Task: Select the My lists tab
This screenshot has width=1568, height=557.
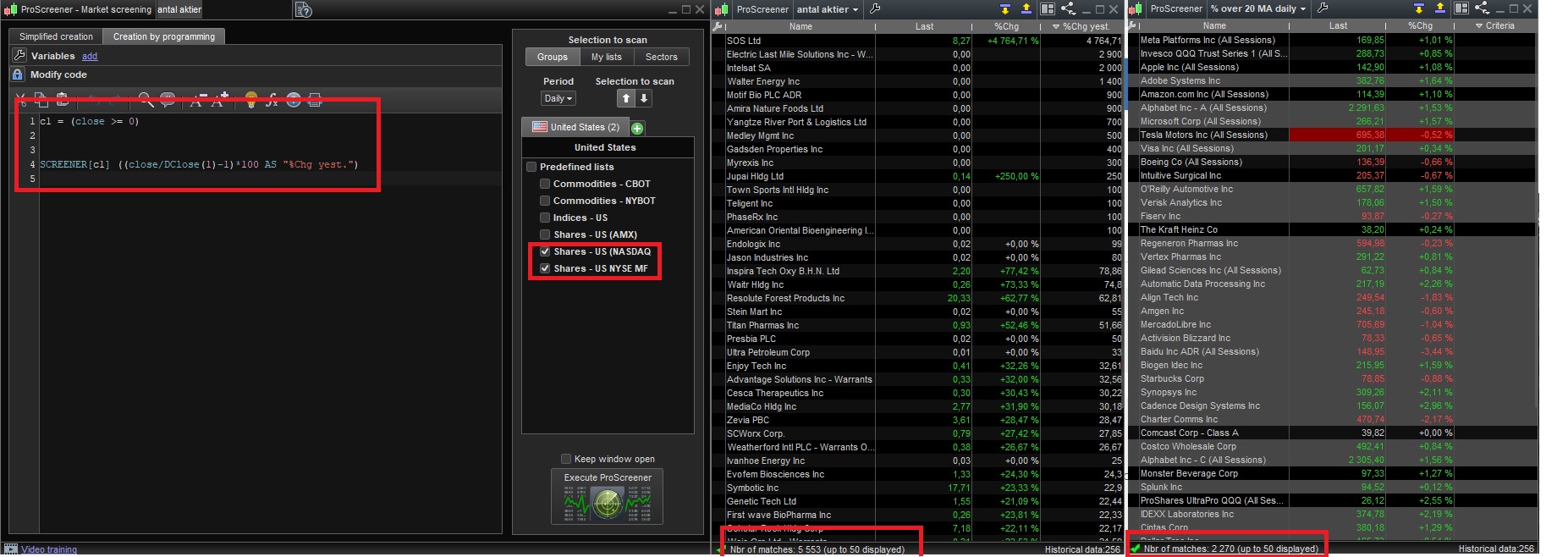Action: coord(607,57)
